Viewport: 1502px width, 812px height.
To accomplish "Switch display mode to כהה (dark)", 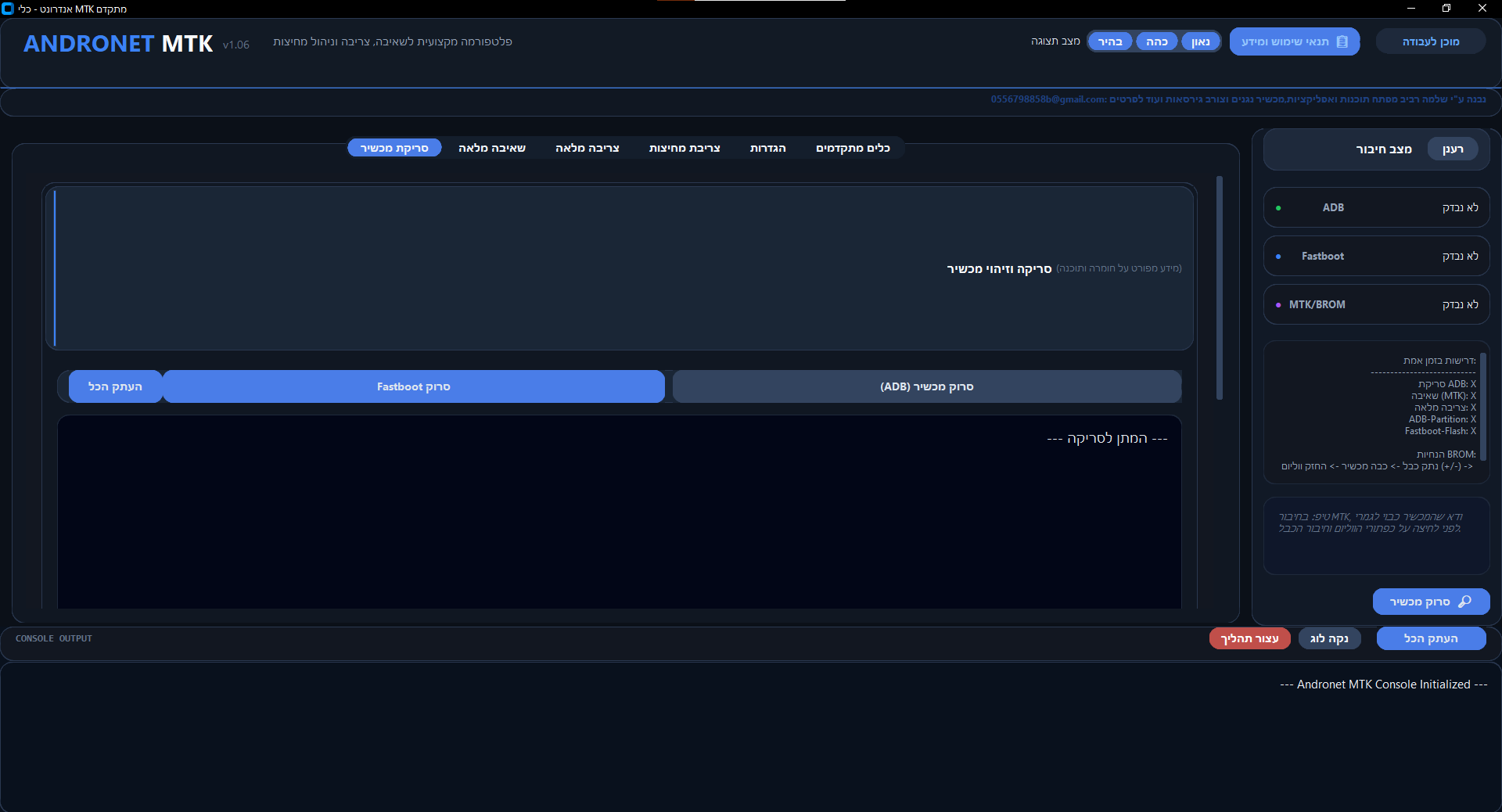I will tap(1156, 42).
